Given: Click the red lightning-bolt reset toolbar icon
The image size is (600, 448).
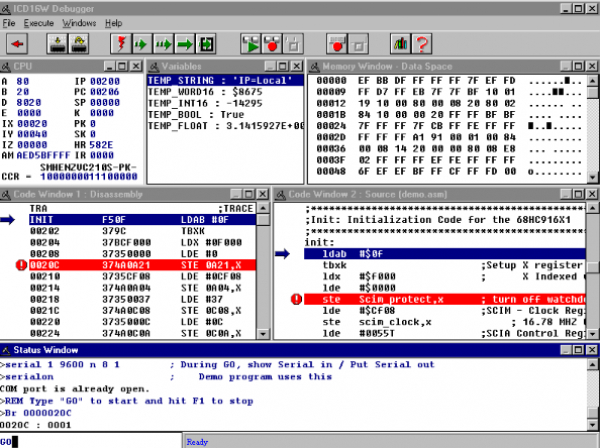Looking at the screenshot, I should tap(121, 44).
